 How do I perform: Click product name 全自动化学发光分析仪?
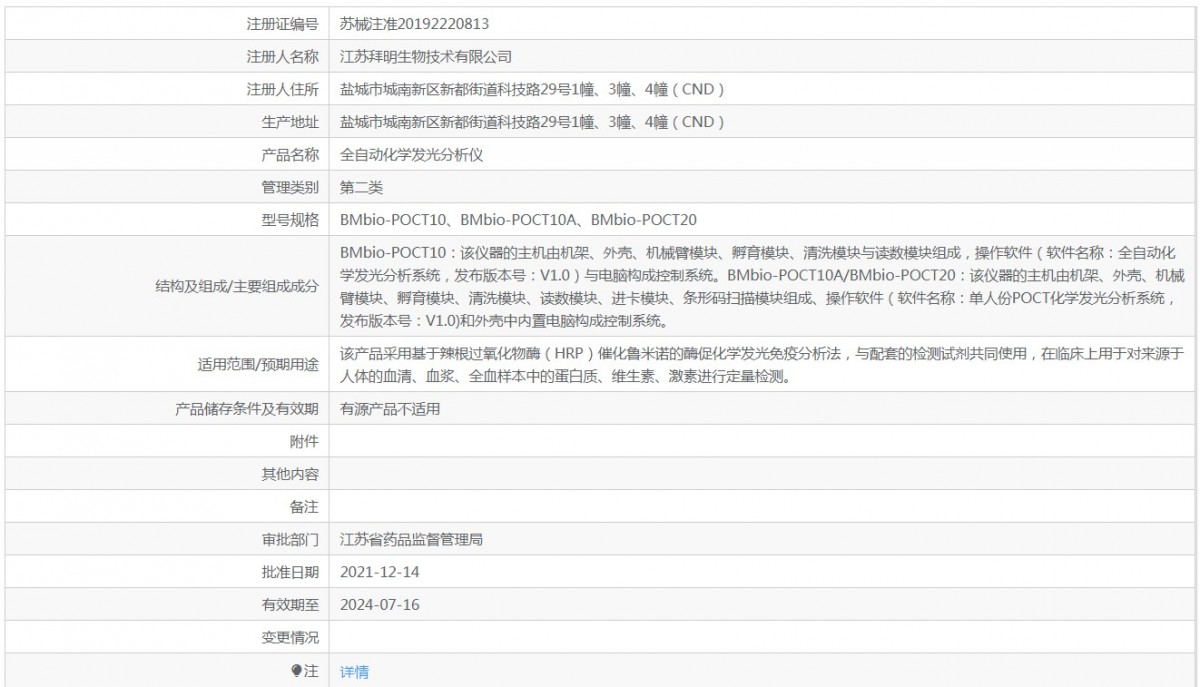click(x=412, y=155)
